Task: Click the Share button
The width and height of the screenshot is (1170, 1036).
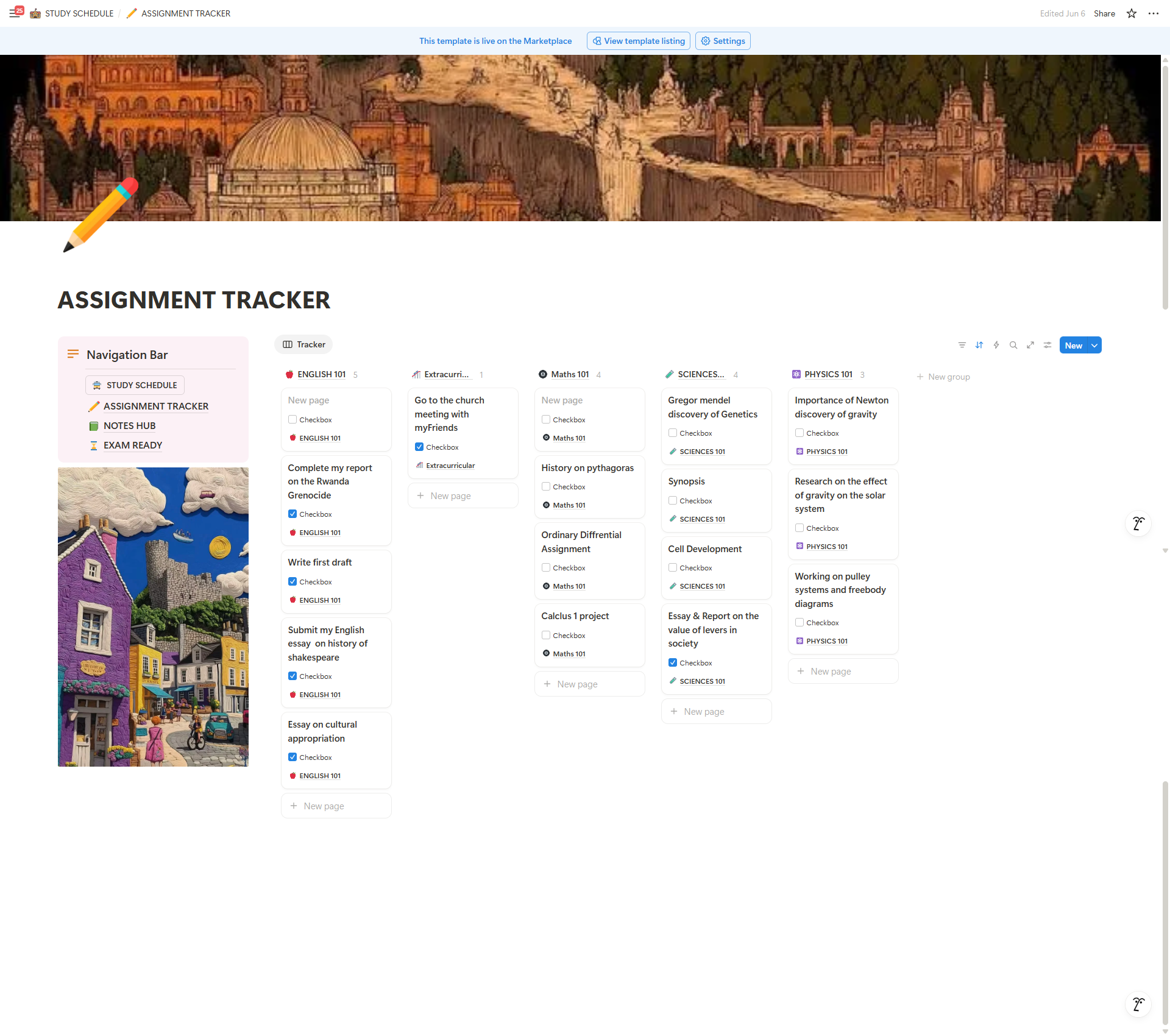Action: coord(1104,13)
